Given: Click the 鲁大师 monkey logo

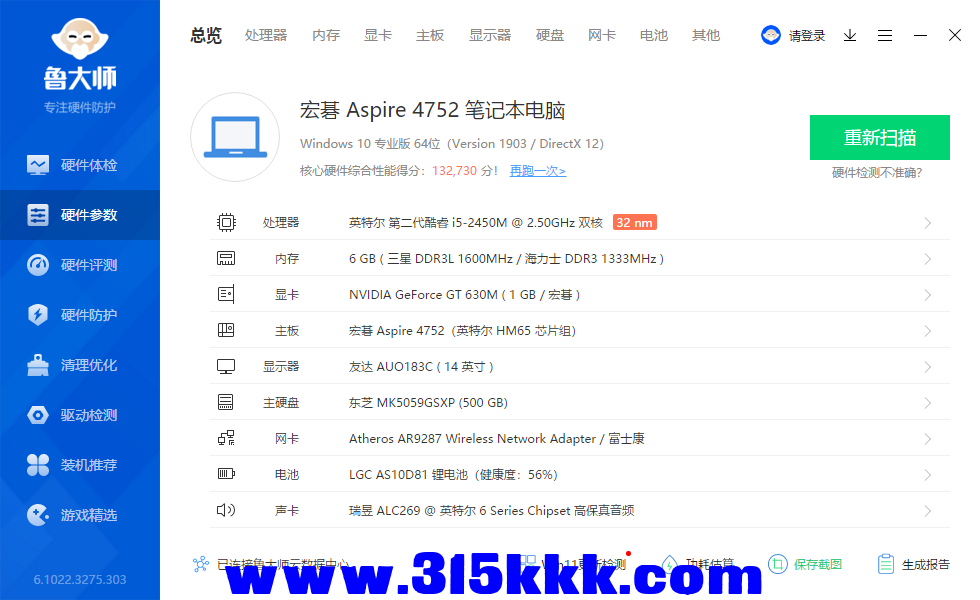Looking at the screenshot, I should point(80,39).
